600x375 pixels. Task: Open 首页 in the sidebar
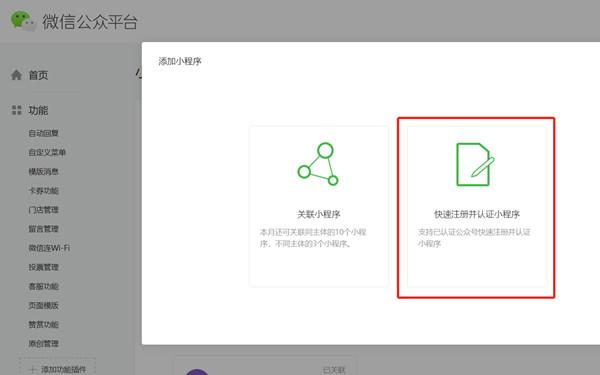pyautogui.click(x=38, y=75)
